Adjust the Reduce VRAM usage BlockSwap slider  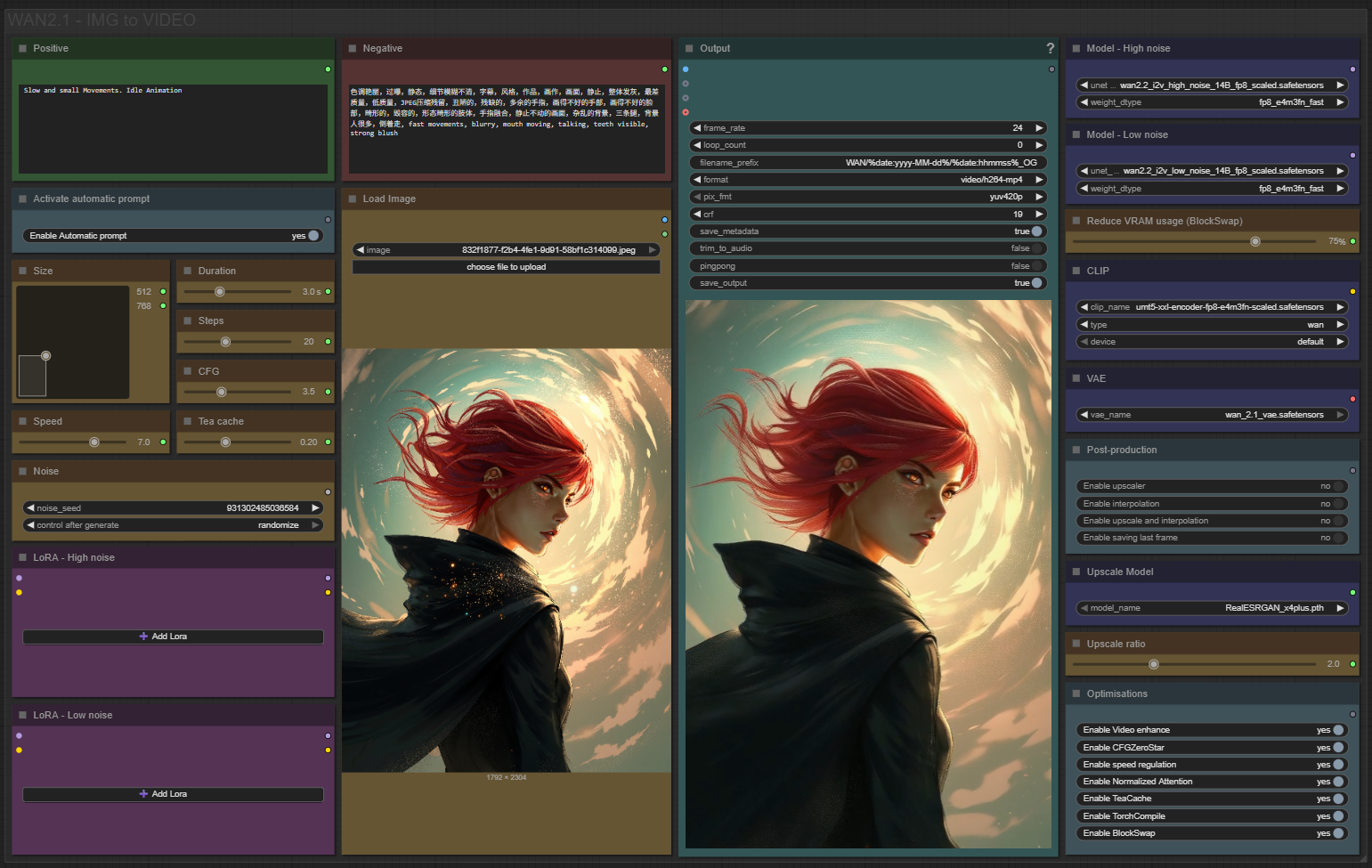1254,241
